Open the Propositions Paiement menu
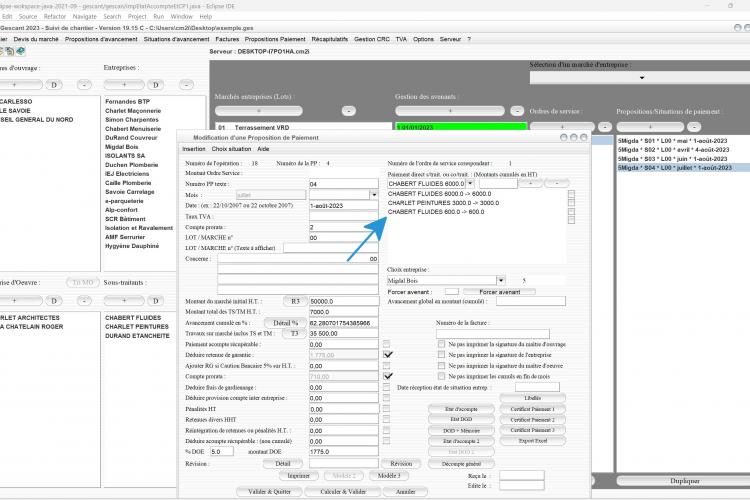Viewport: 750px width, 500px height. point(275,39)
